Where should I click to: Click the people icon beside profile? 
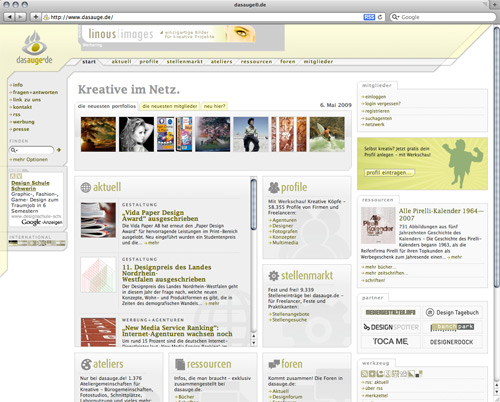point(274,187)
